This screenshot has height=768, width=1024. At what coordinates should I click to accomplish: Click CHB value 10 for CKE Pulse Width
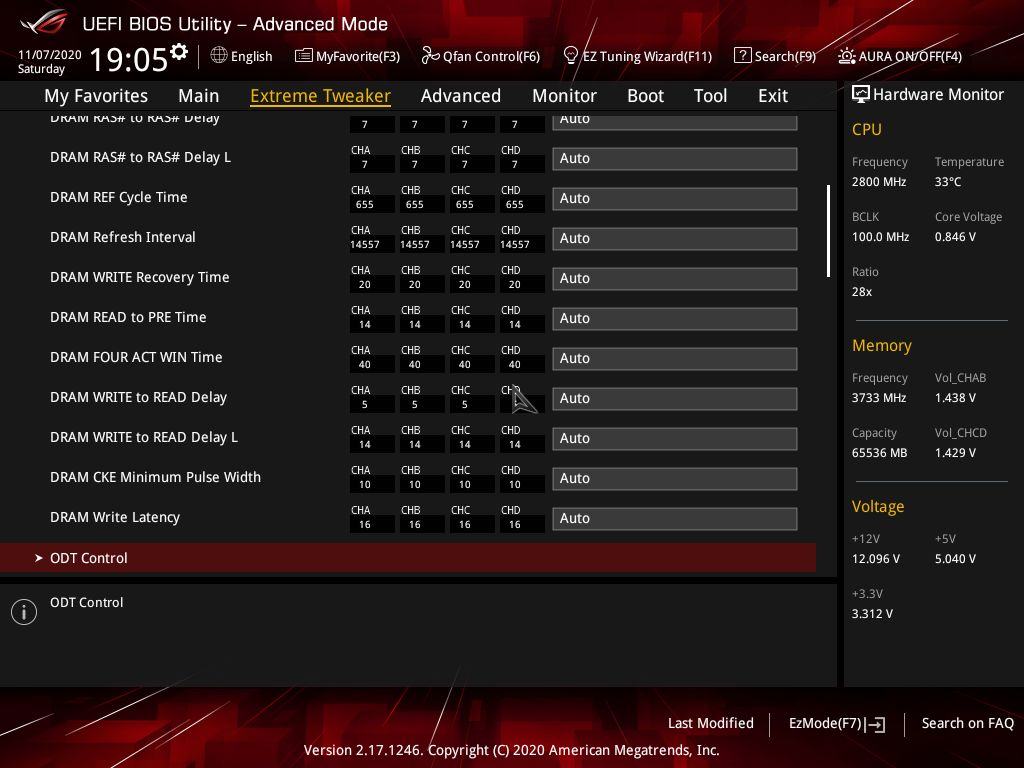[x=415, y=485]
